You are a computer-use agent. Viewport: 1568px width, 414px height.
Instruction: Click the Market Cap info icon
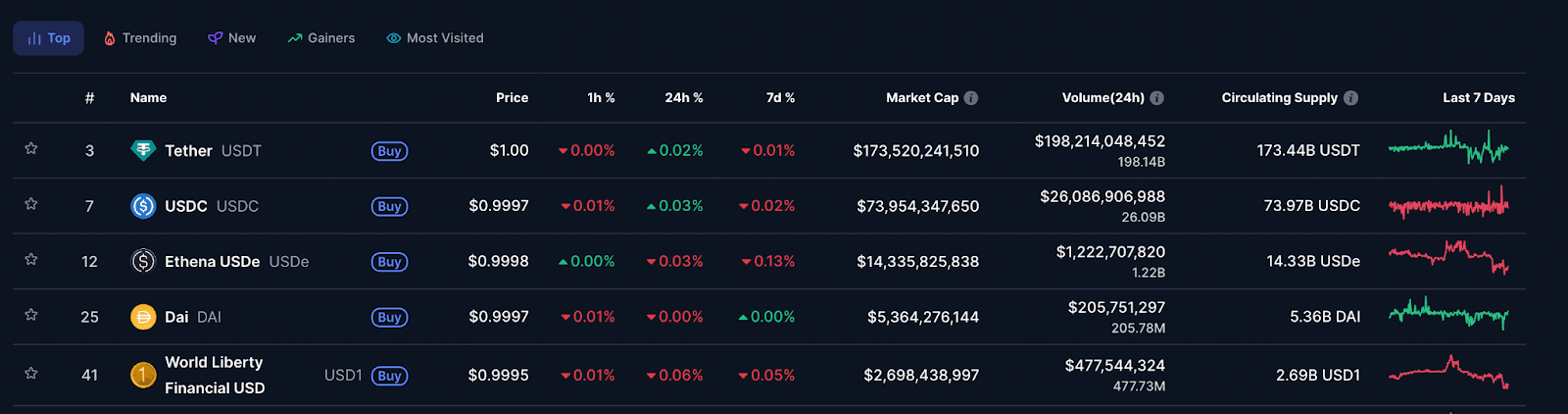[971, 98]
